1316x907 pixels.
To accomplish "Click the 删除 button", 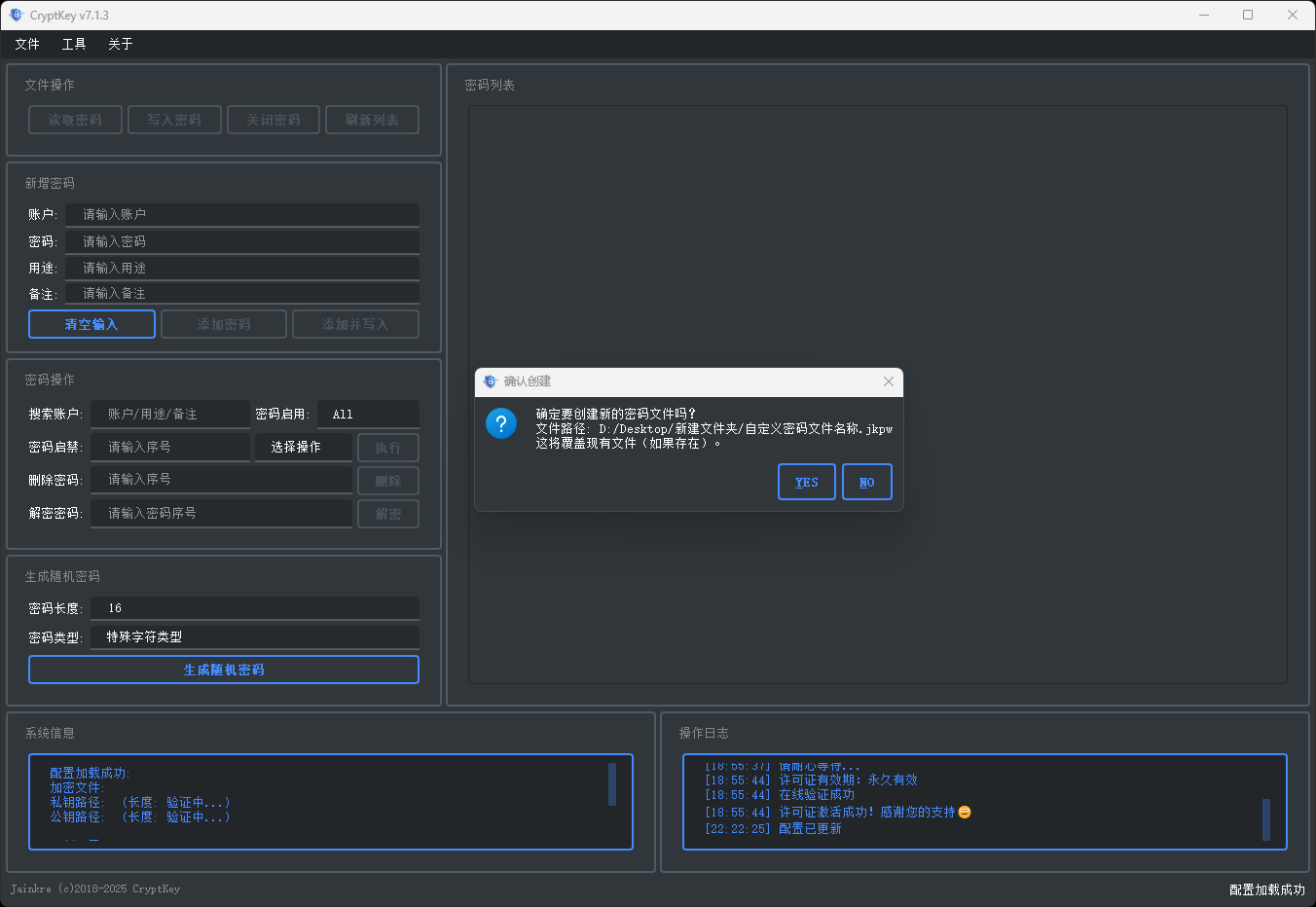I will click(x=388, y=481).
